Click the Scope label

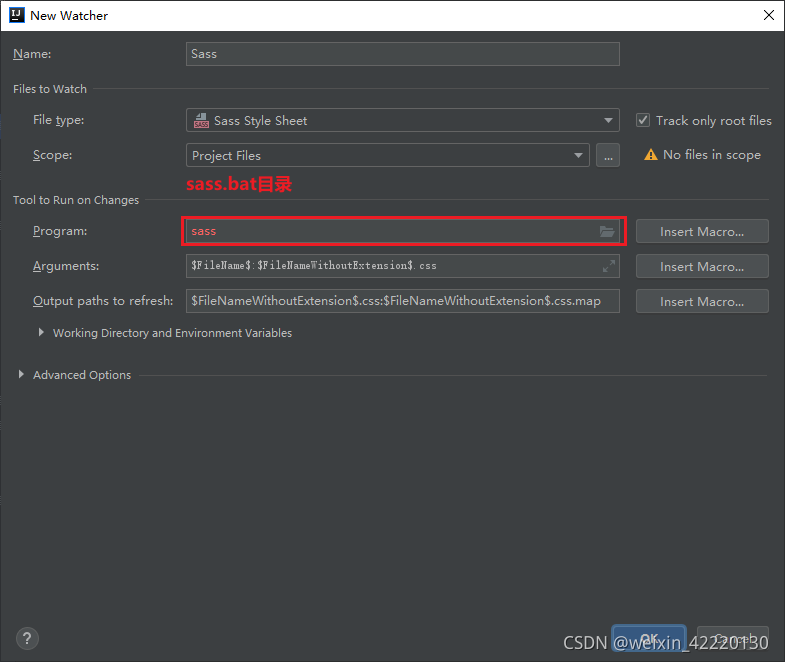[x=52, y=155]
